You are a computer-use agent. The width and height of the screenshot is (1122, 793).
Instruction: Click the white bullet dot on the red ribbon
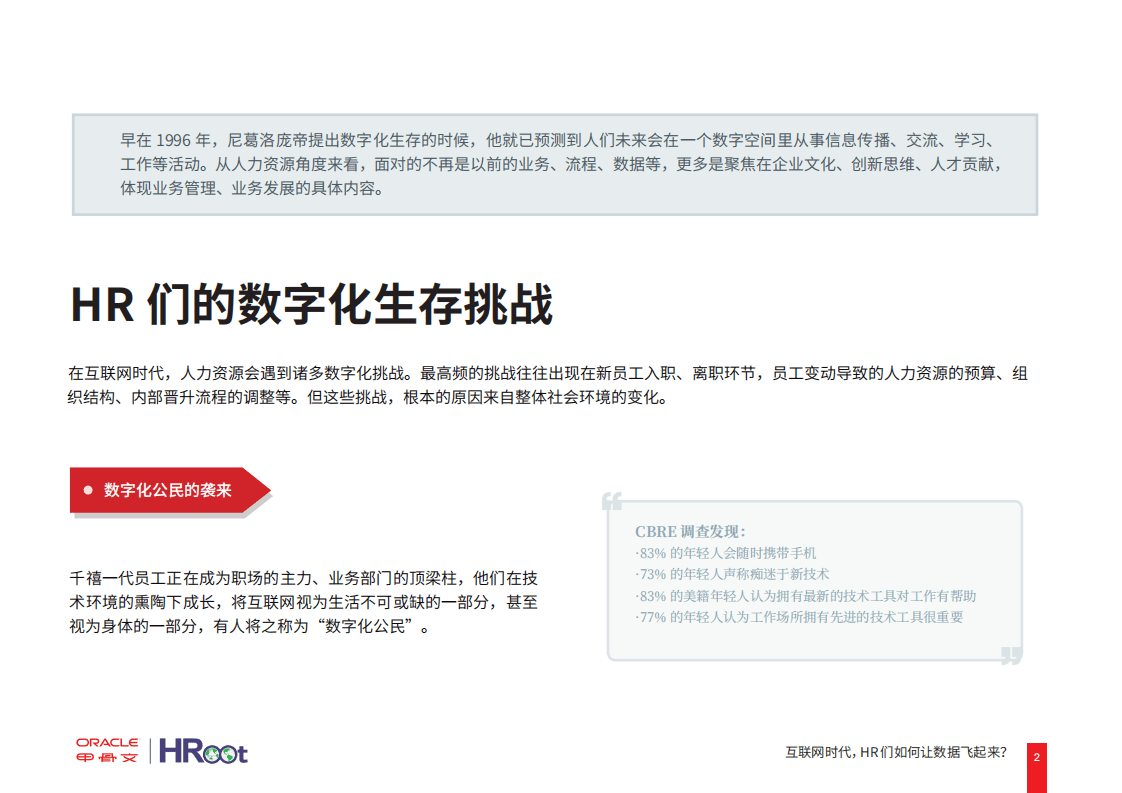(88, 490)
